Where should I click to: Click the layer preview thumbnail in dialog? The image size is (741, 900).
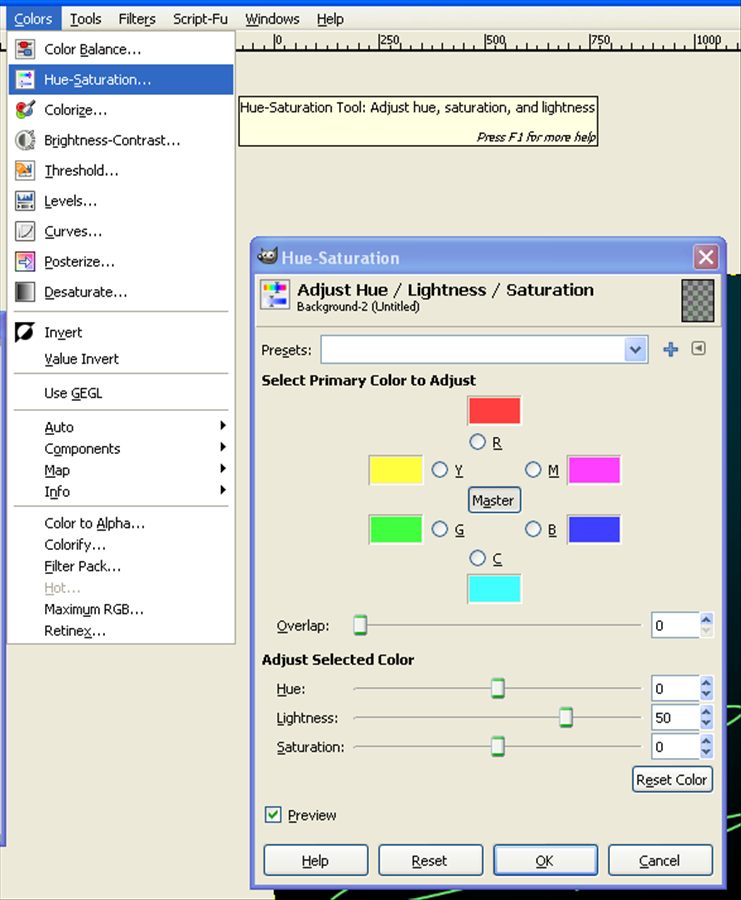click(698, 300)
